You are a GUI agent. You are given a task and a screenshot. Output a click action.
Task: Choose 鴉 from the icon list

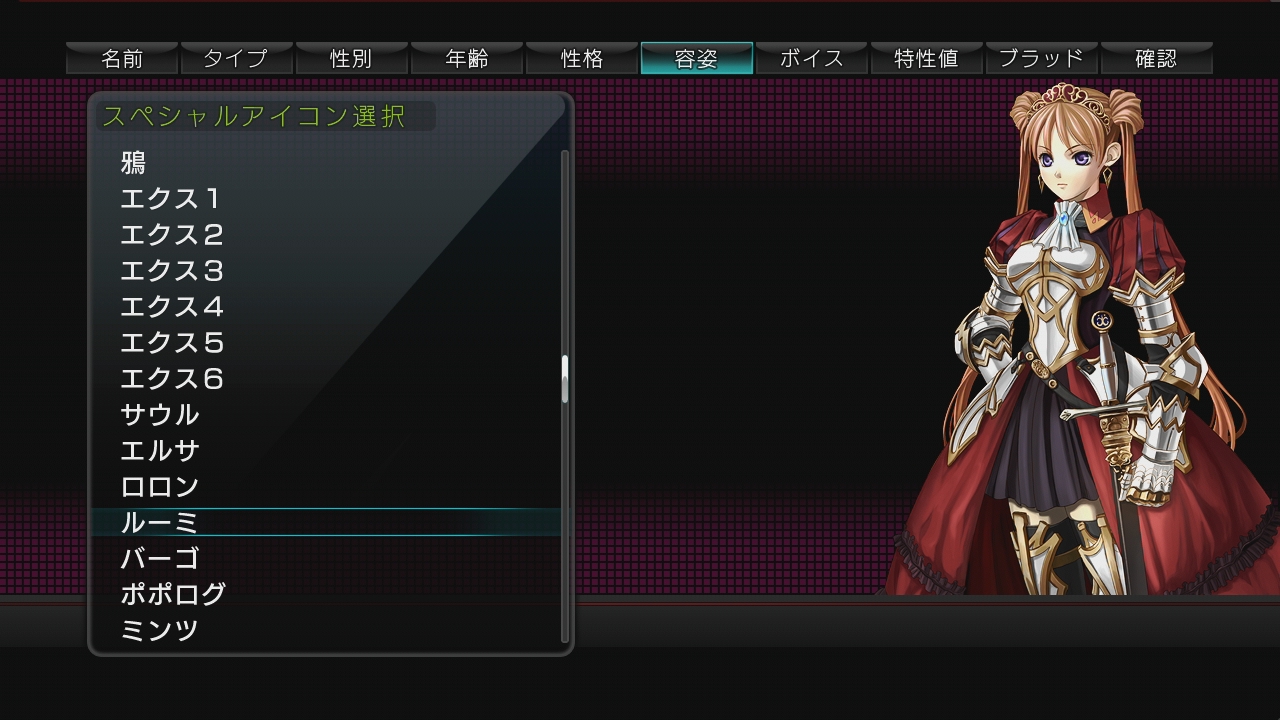pyautogui.click(x=134, y=163)
